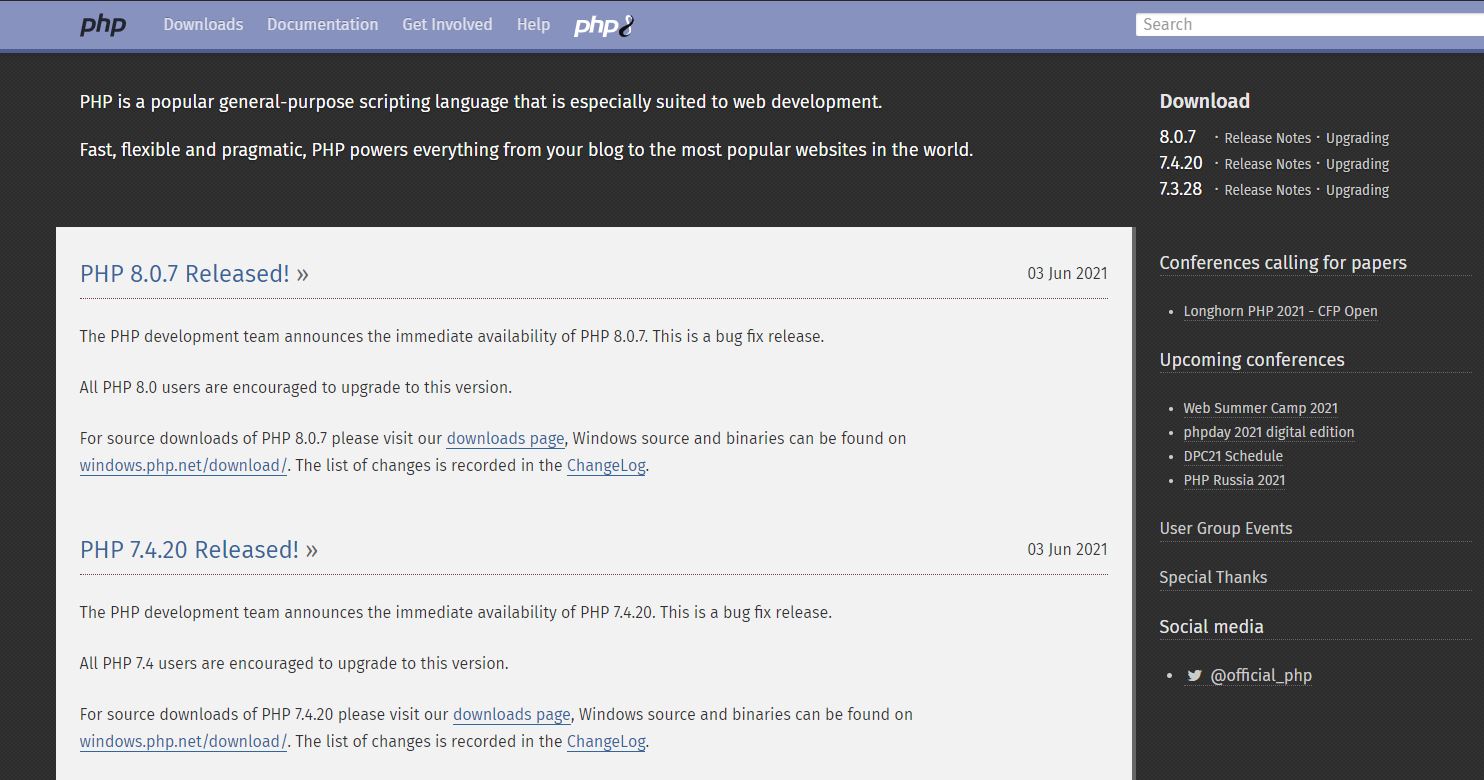This screenshot has height=780, width=1484.
Task: Open the Documentation menu
Action: (x=323, y=25)
